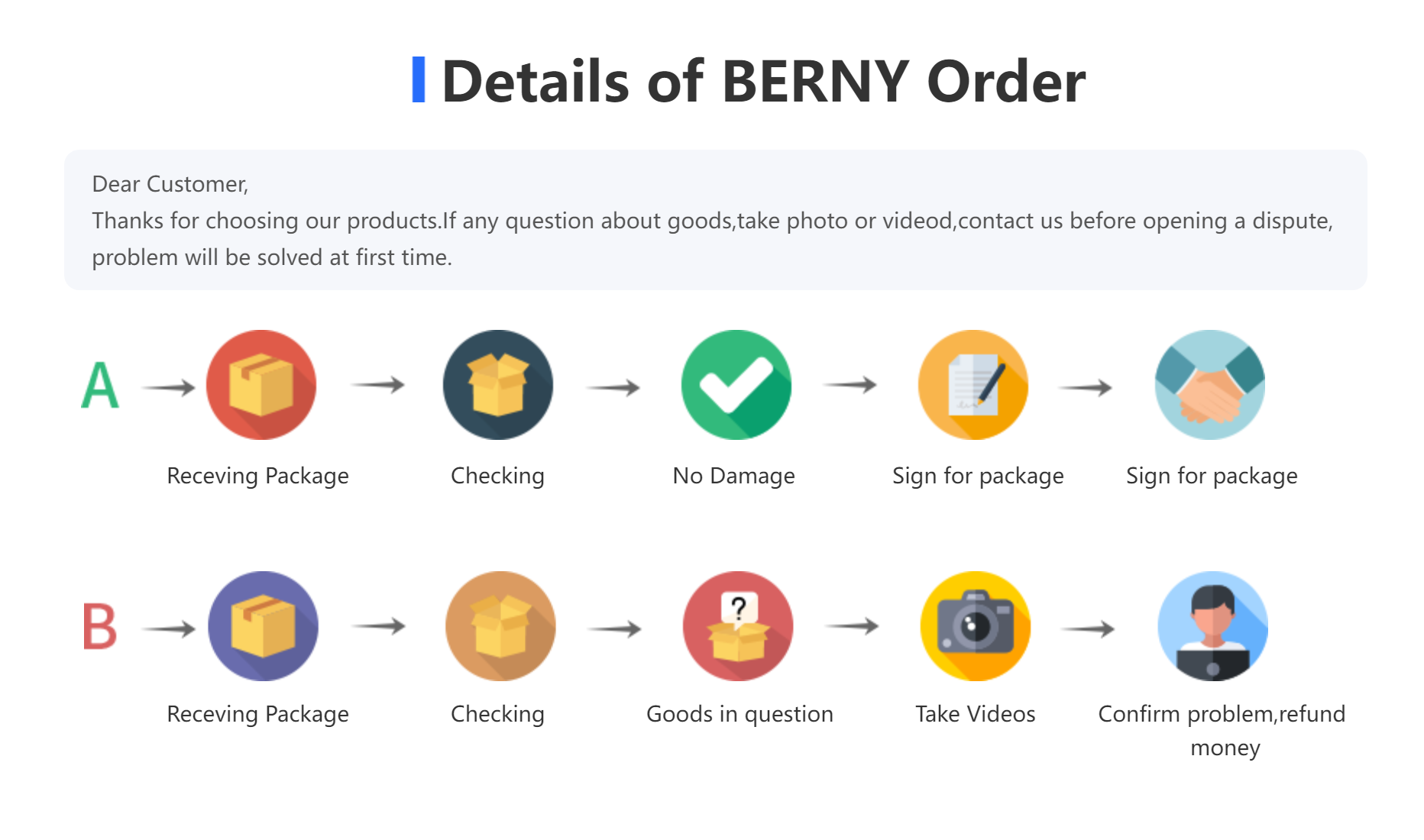Click the Dear Customer message box
Viewport: 1424px width, 840px height.
point(715,220)
